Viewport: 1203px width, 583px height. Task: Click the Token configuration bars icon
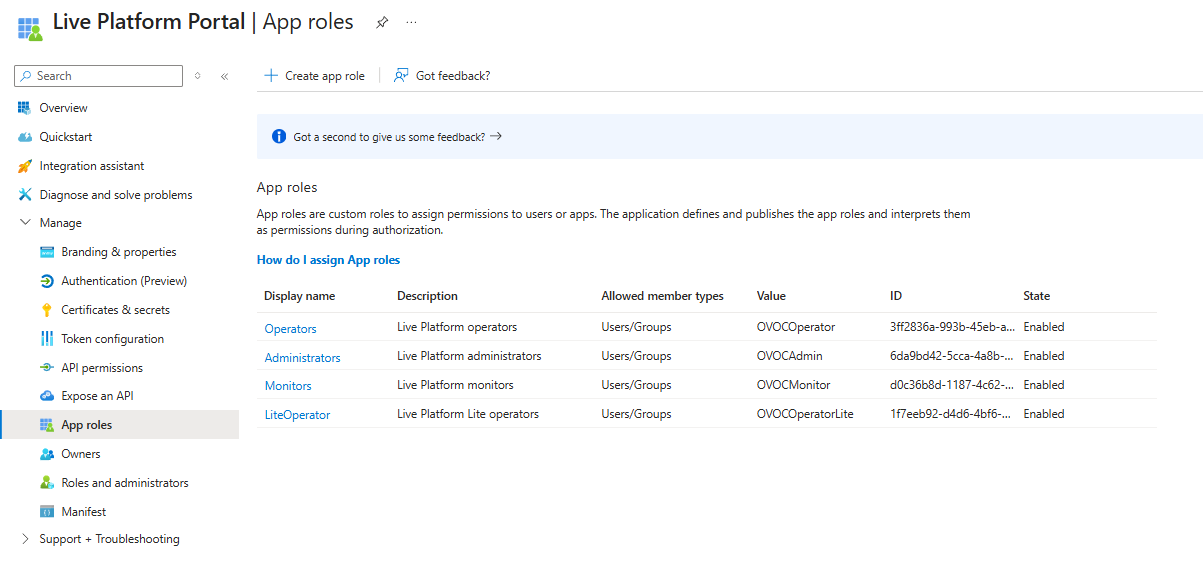click(x=46, y=339)
